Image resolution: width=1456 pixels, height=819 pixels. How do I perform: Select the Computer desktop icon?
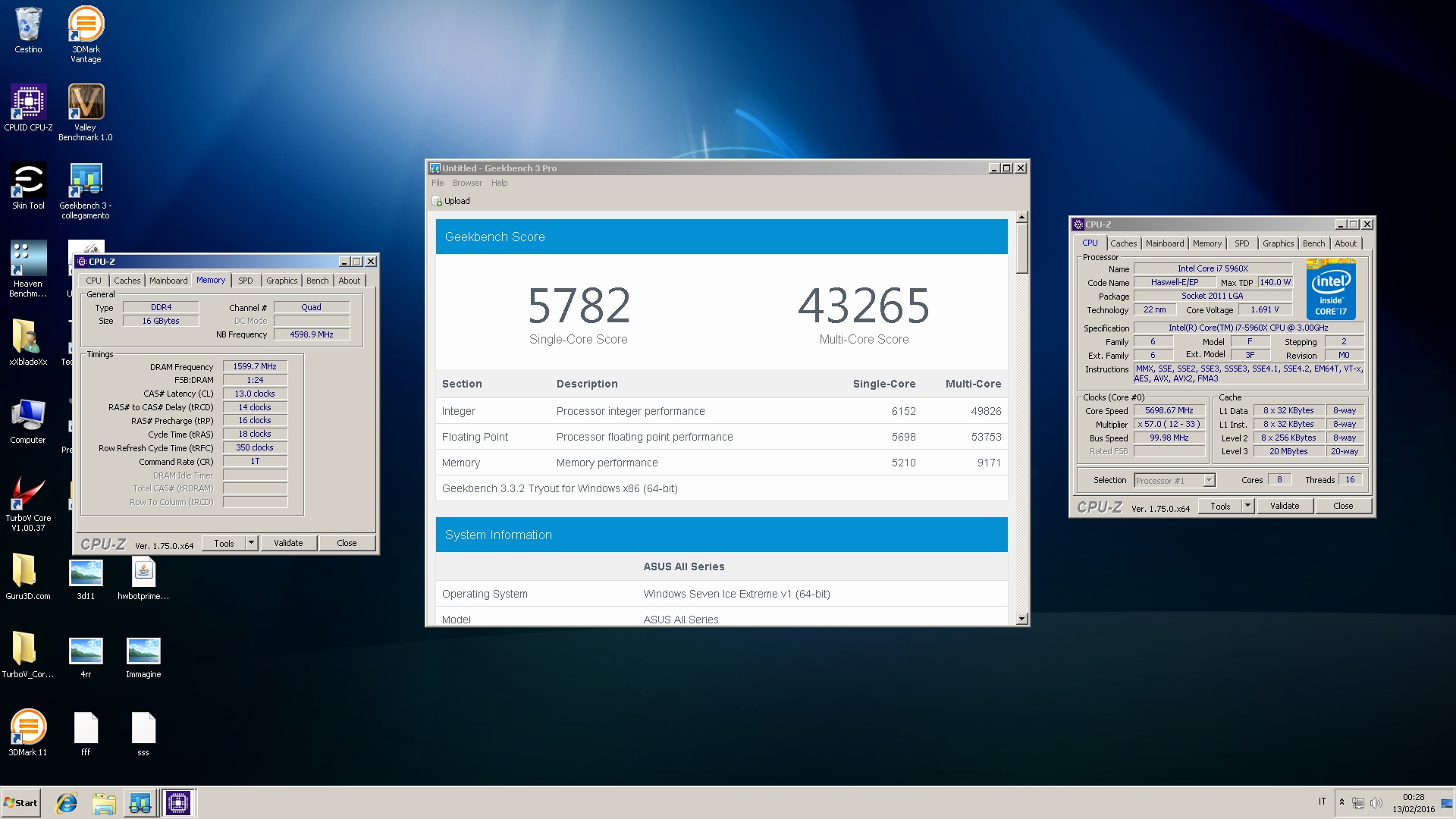point(28,421)
